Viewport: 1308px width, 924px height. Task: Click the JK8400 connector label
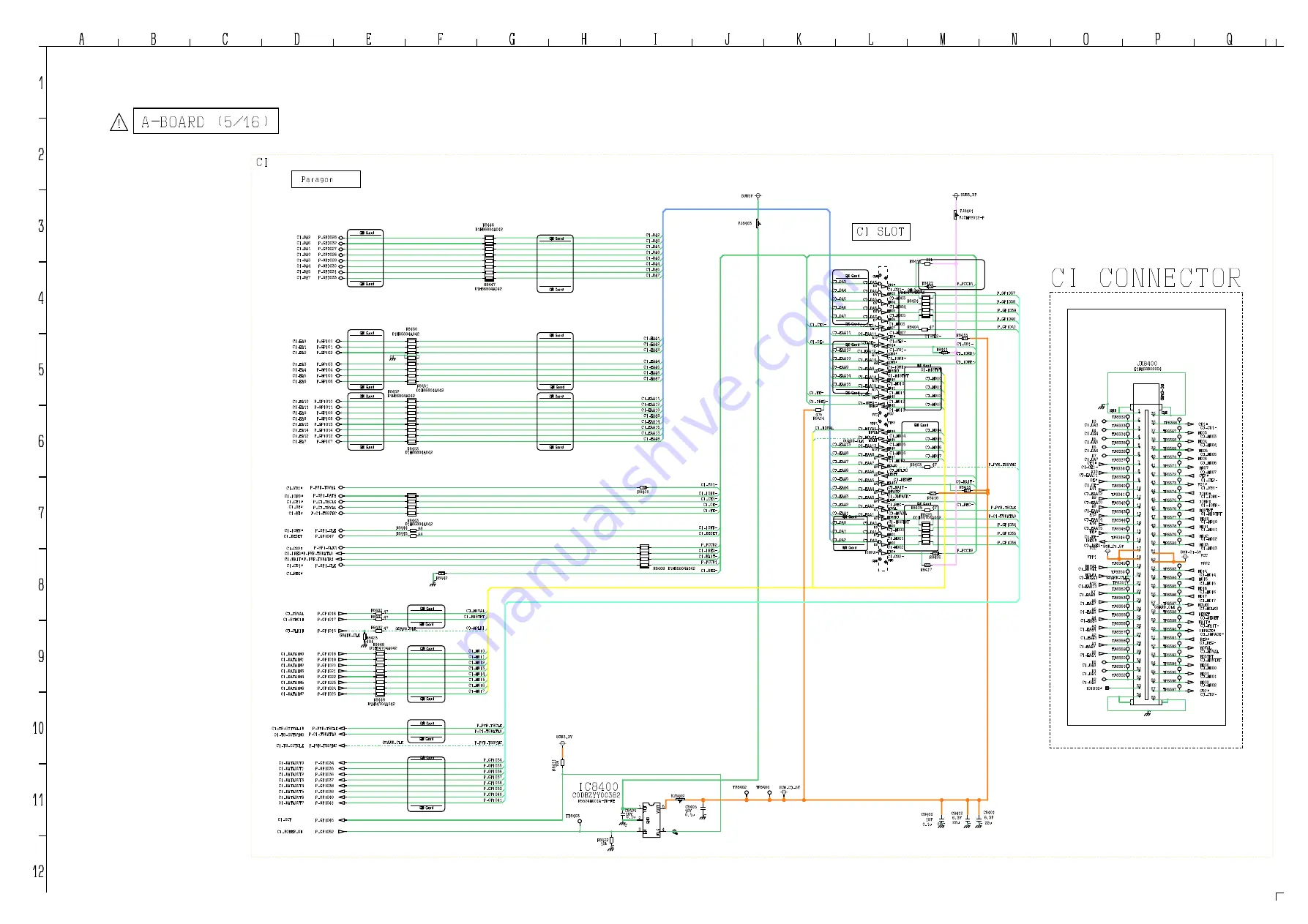[x=1147, y=364]
